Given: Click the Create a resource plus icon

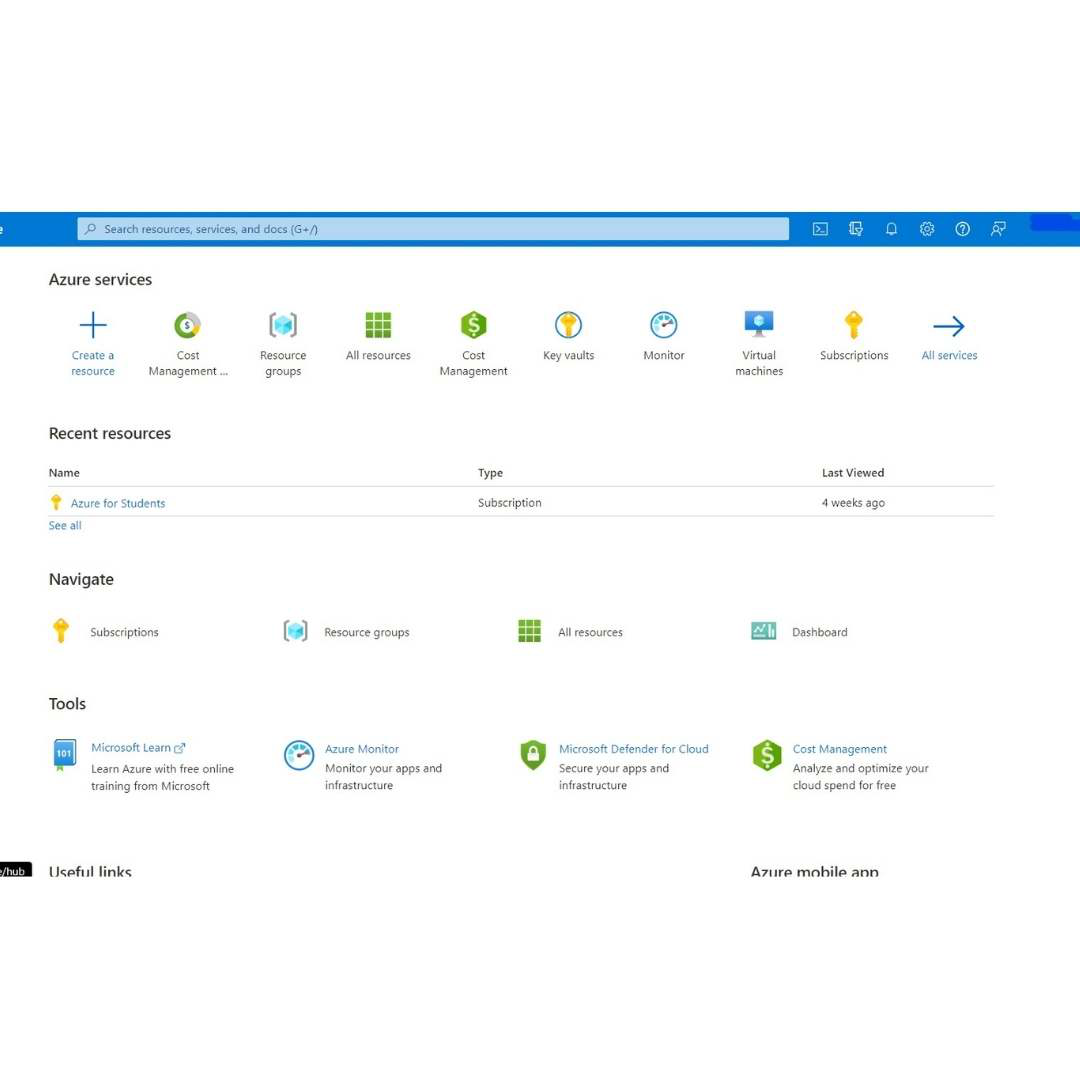Looking at the screenshot, I should click(93, 325).
